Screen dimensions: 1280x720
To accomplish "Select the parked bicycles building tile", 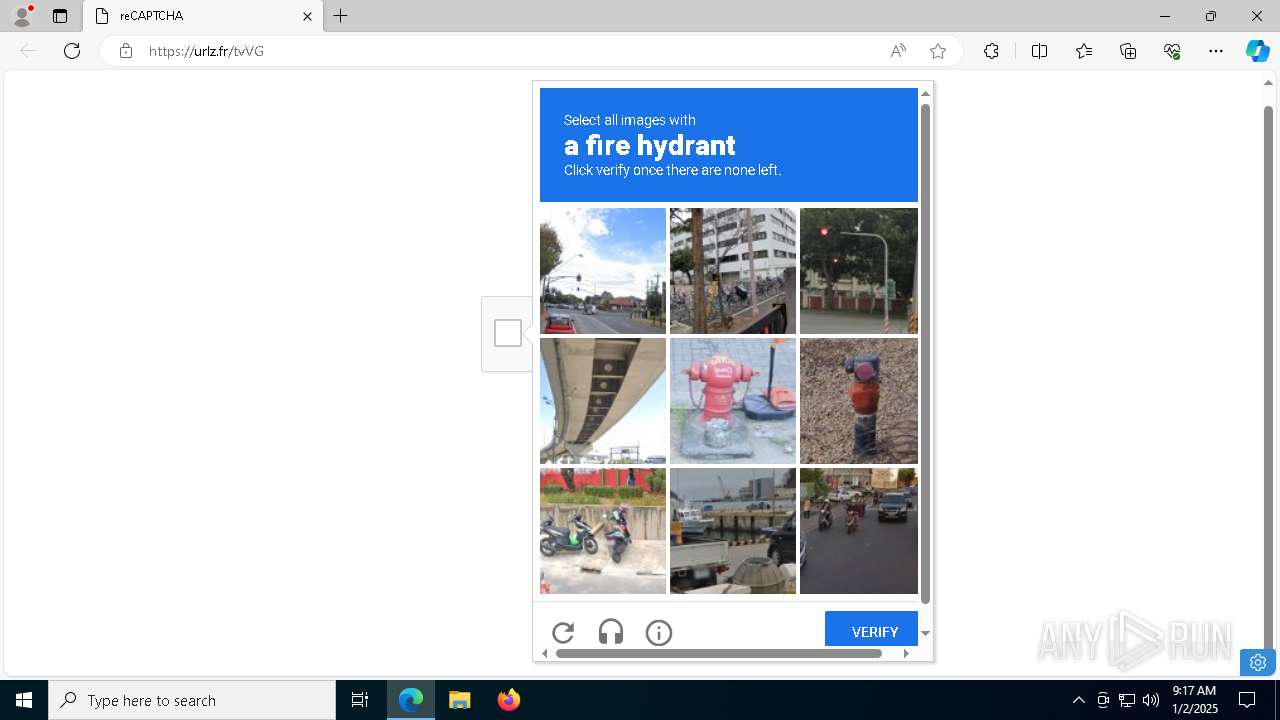I will point(733,271).
